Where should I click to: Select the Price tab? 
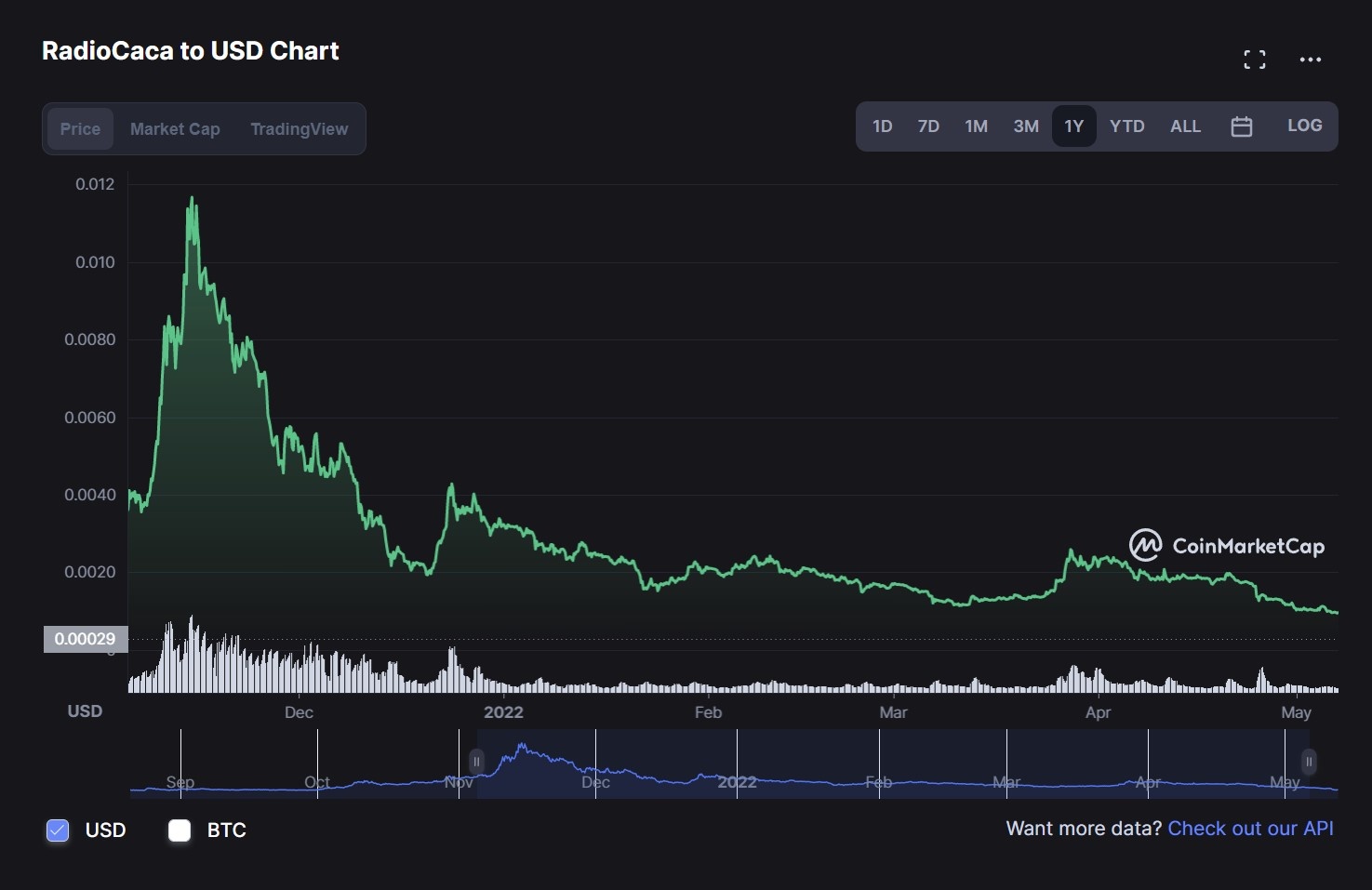pos(80,129)
